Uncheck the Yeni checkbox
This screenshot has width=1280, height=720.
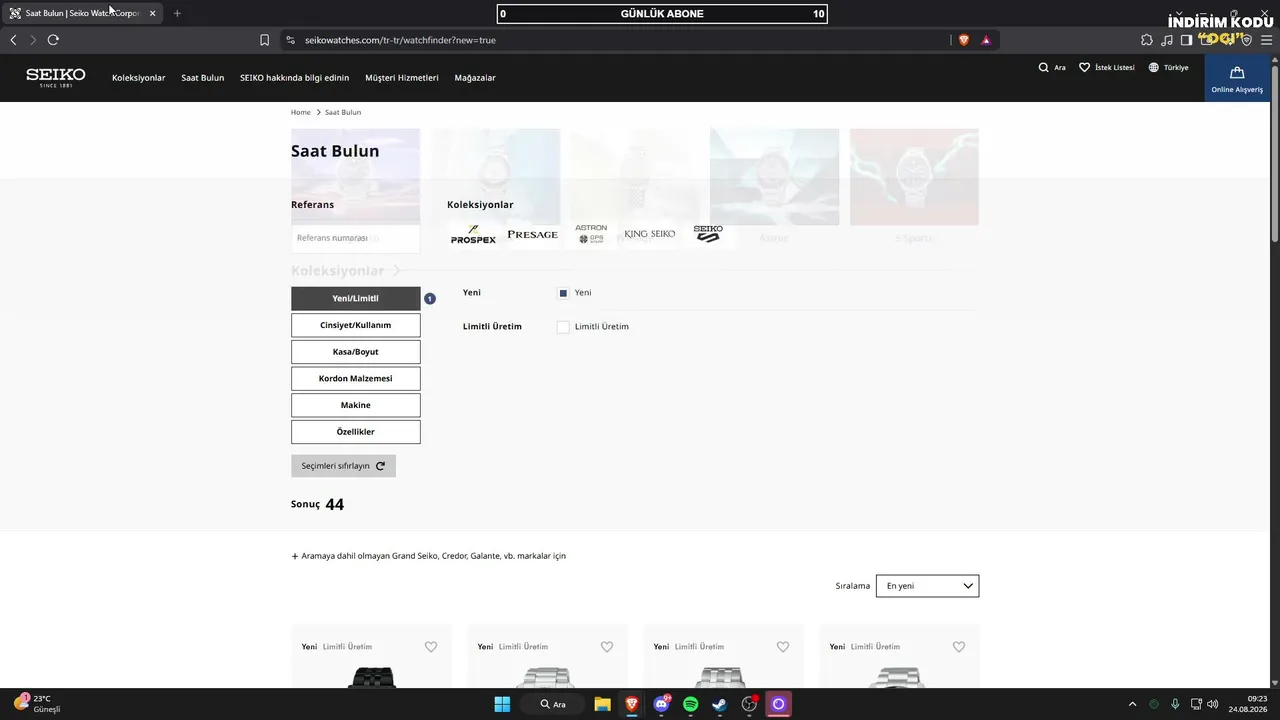tap(563, 293)
